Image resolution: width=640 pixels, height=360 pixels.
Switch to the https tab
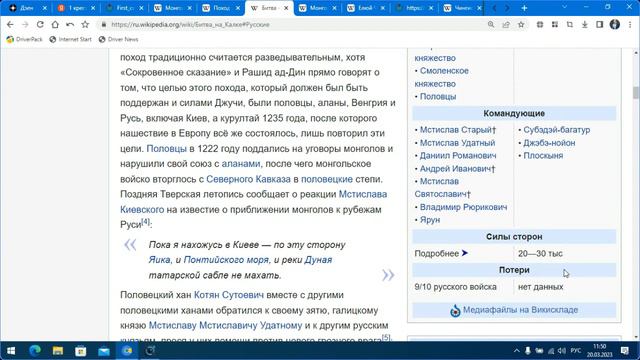[414, 8]
